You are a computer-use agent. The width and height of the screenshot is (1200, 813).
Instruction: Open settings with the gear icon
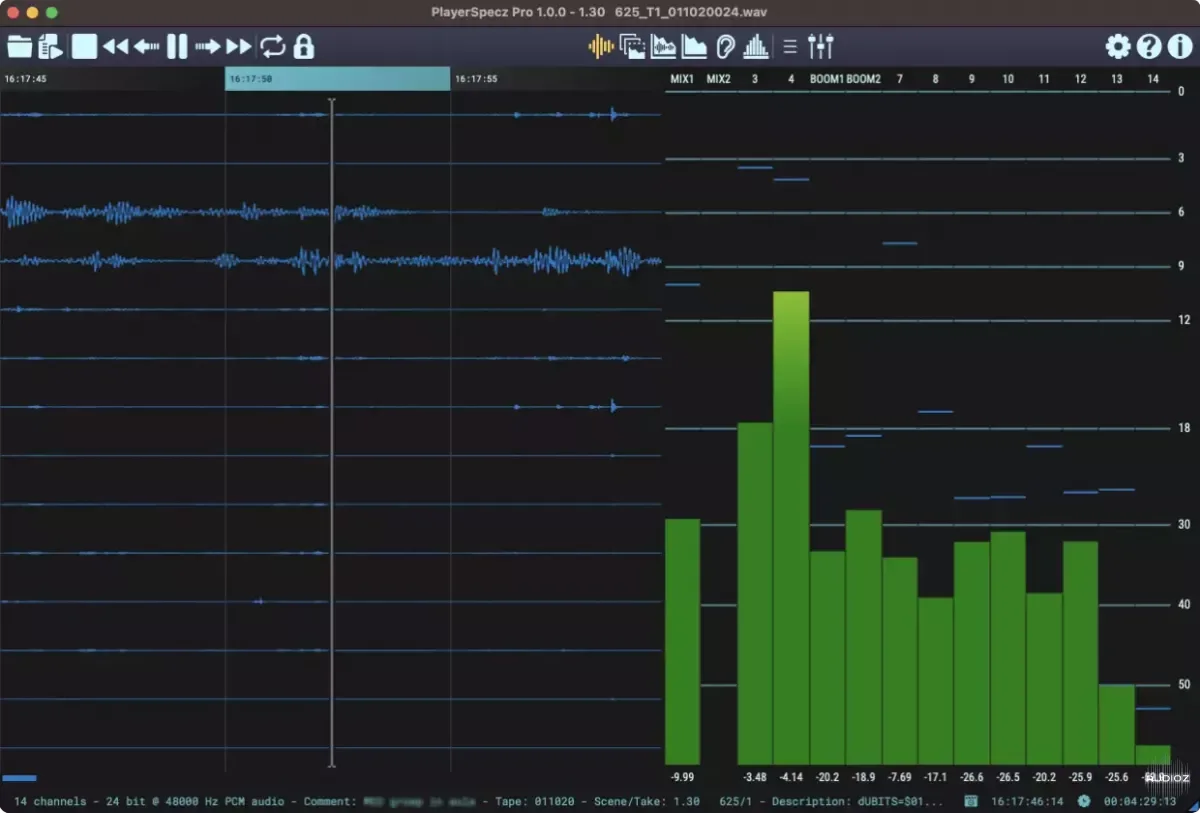(1118, 46)
